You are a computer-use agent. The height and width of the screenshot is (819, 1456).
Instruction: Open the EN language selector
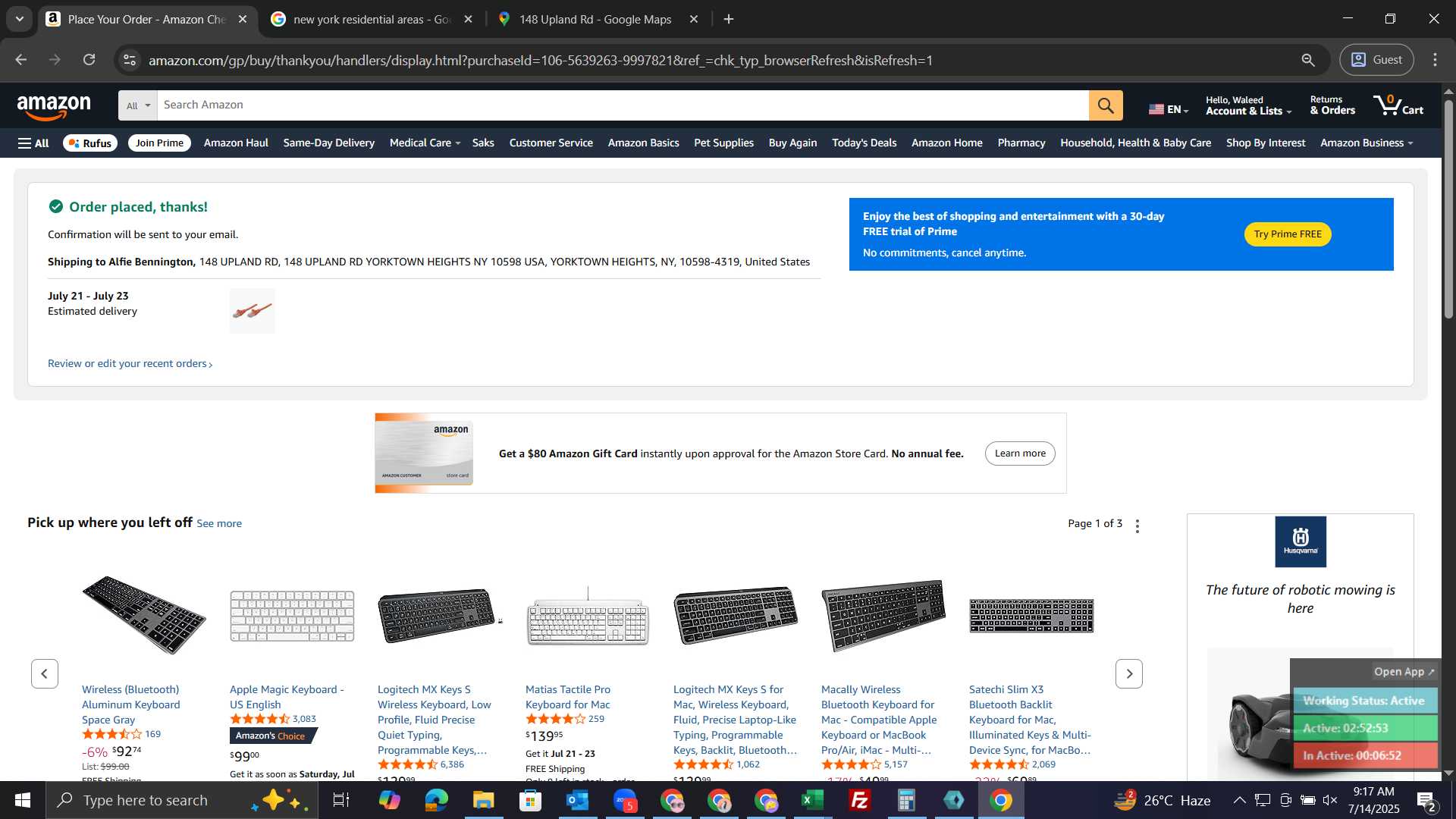click(x=1169, y=109)
